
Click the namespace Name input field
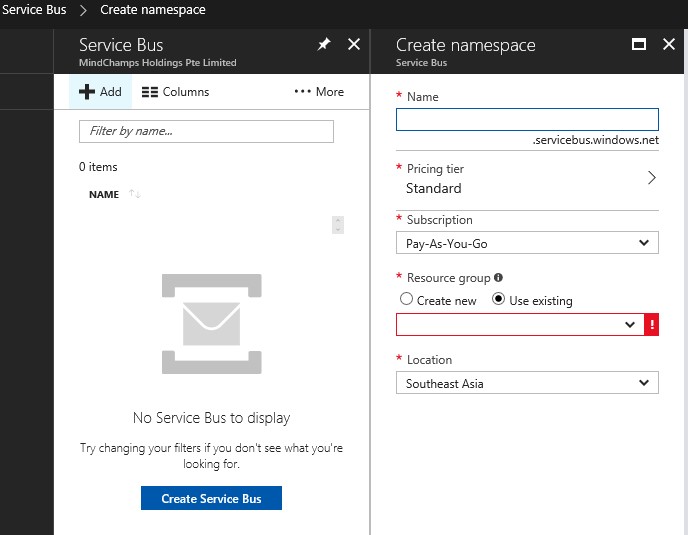point(527,119)
